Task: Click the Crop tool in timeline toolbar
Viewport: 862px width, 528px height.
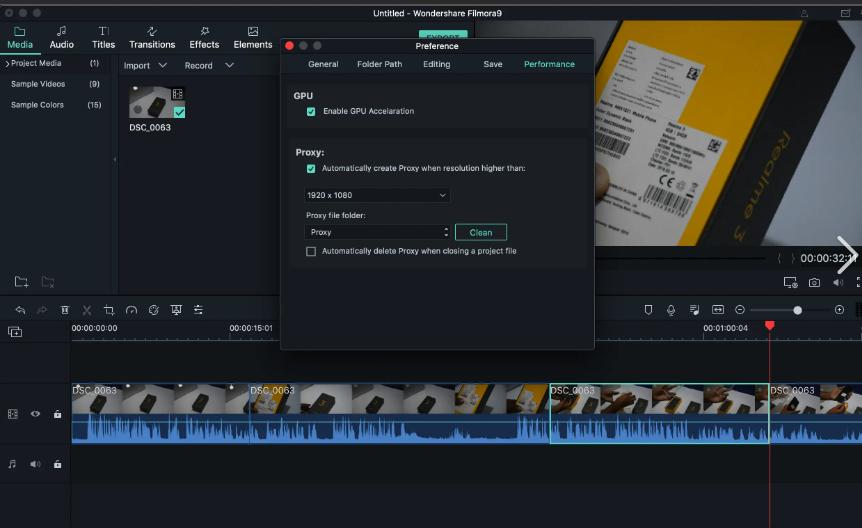Action: pos(109,310)
